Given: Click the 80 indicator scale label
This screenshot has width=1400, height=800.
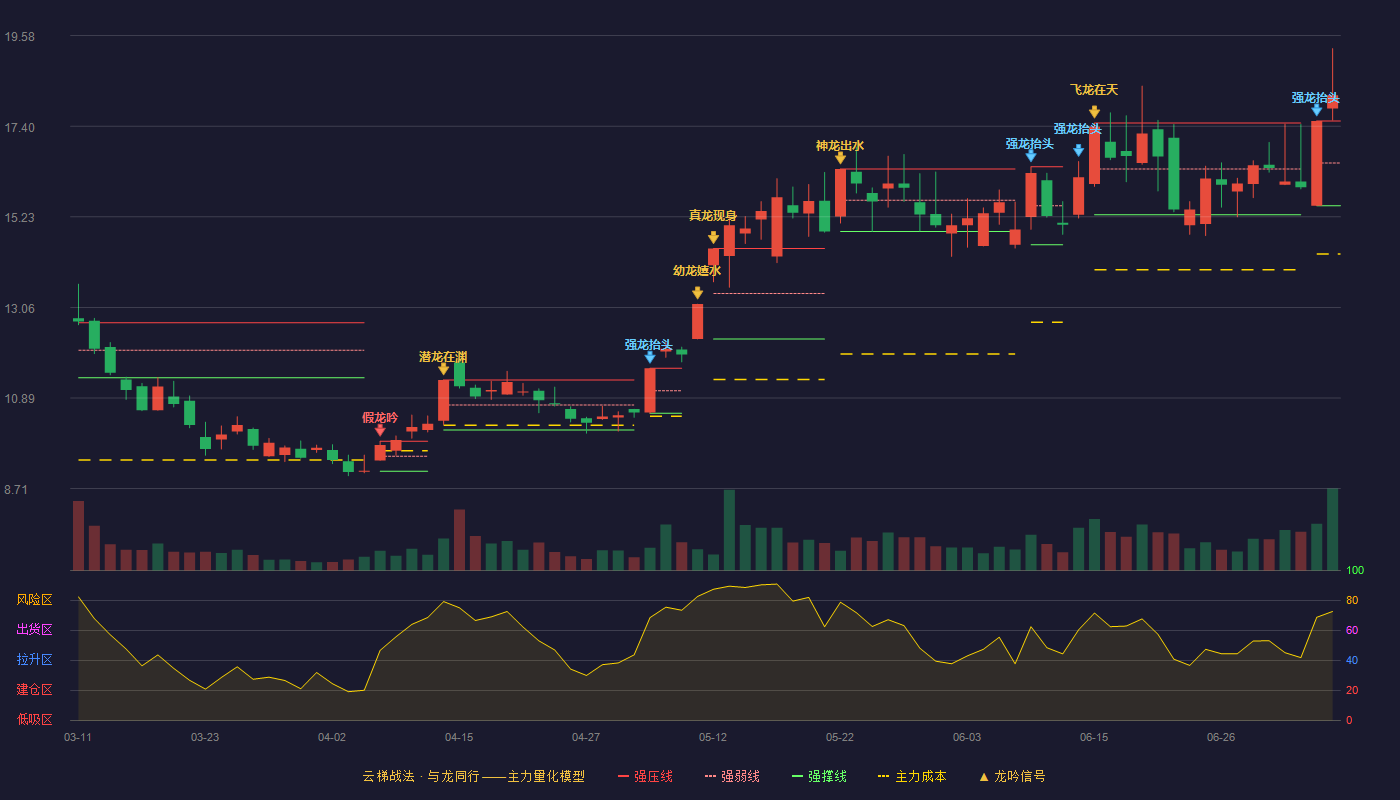Looking at the screenshot, I should coord(1352,600).
